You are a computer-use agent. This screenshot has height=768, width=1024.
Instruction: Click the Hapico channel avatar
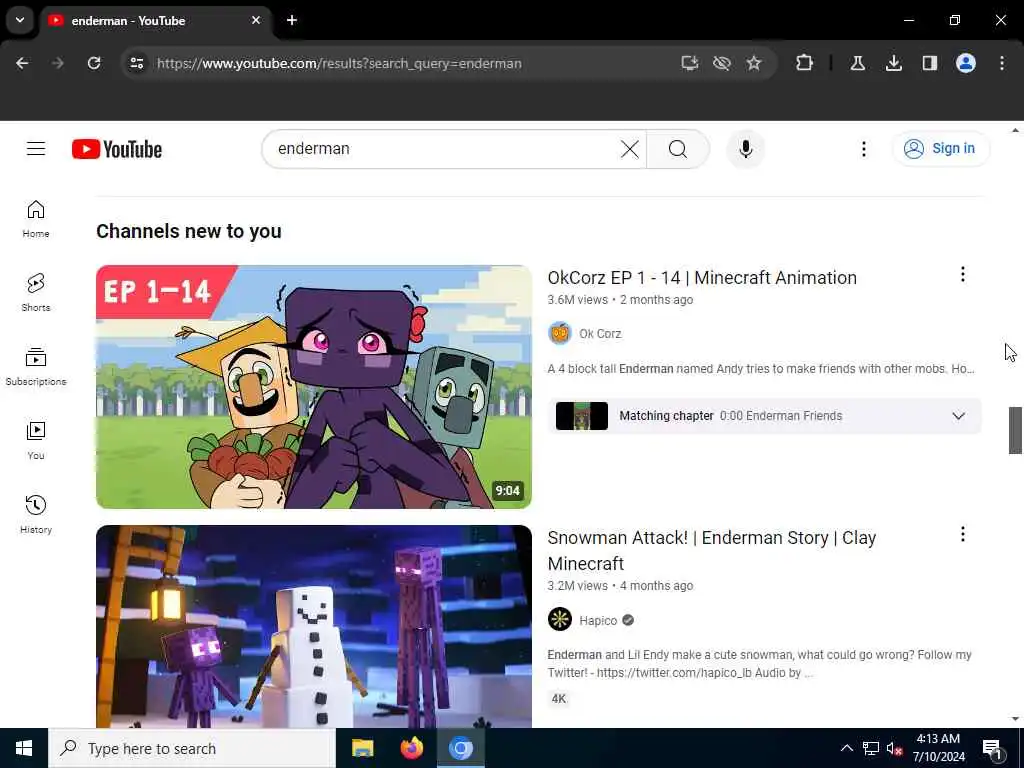560,619
